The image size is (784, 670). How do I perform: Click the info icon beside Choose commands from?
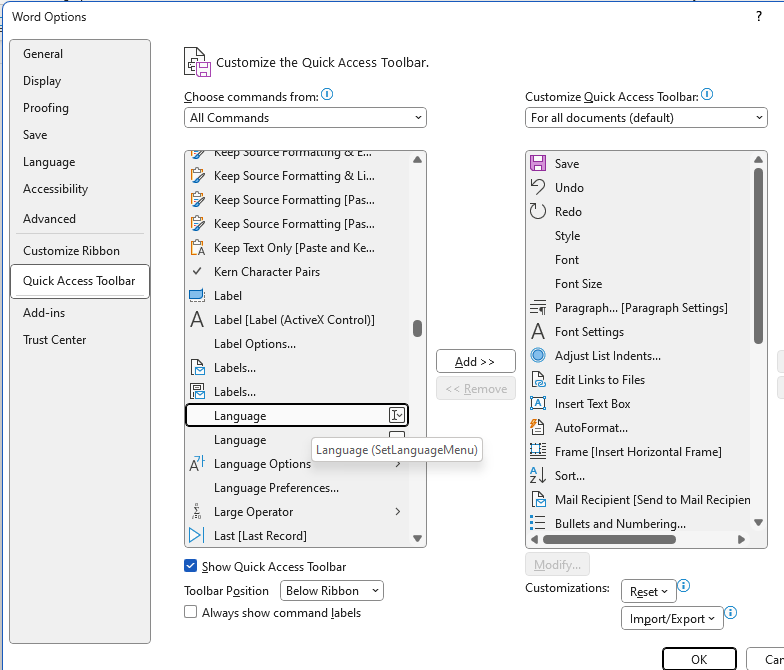tap(327, 94)
